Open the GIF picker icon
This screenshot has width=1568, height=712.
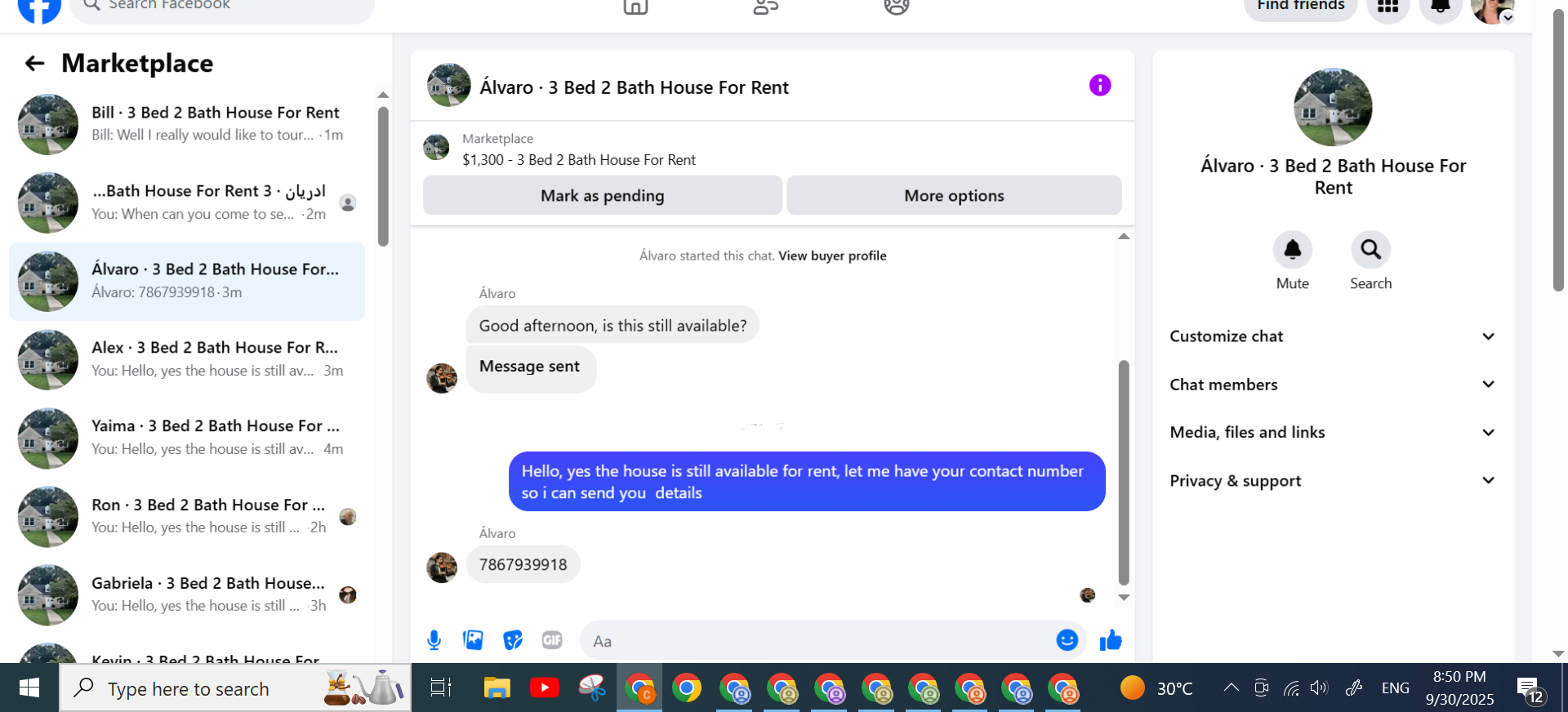[552, 640]
